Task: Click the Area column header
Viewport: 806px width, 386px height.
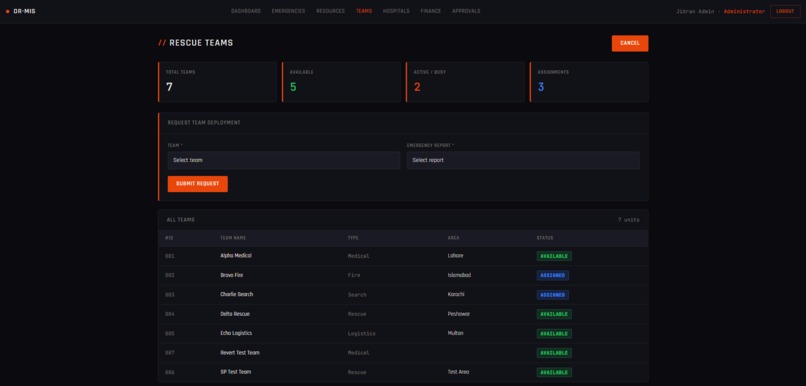Action: [x=453, y=238]
